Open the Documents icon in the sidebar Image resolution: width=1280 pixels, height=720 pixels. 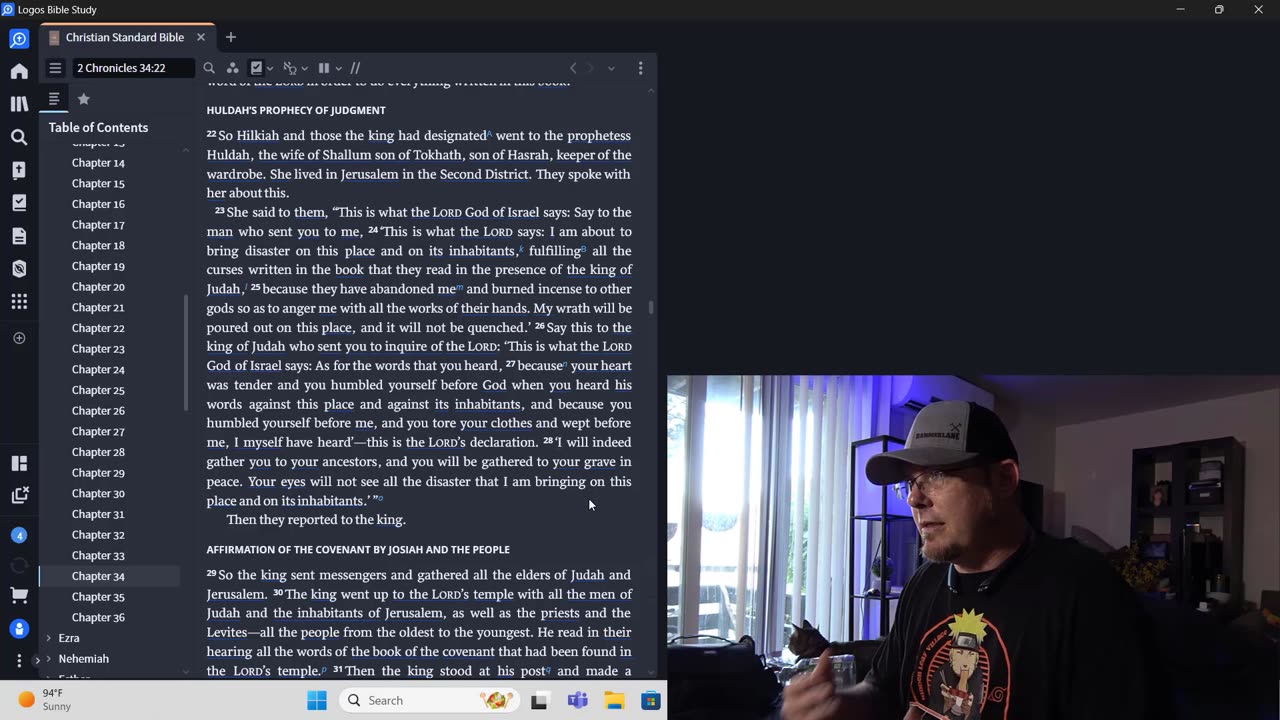click(19, 236)
